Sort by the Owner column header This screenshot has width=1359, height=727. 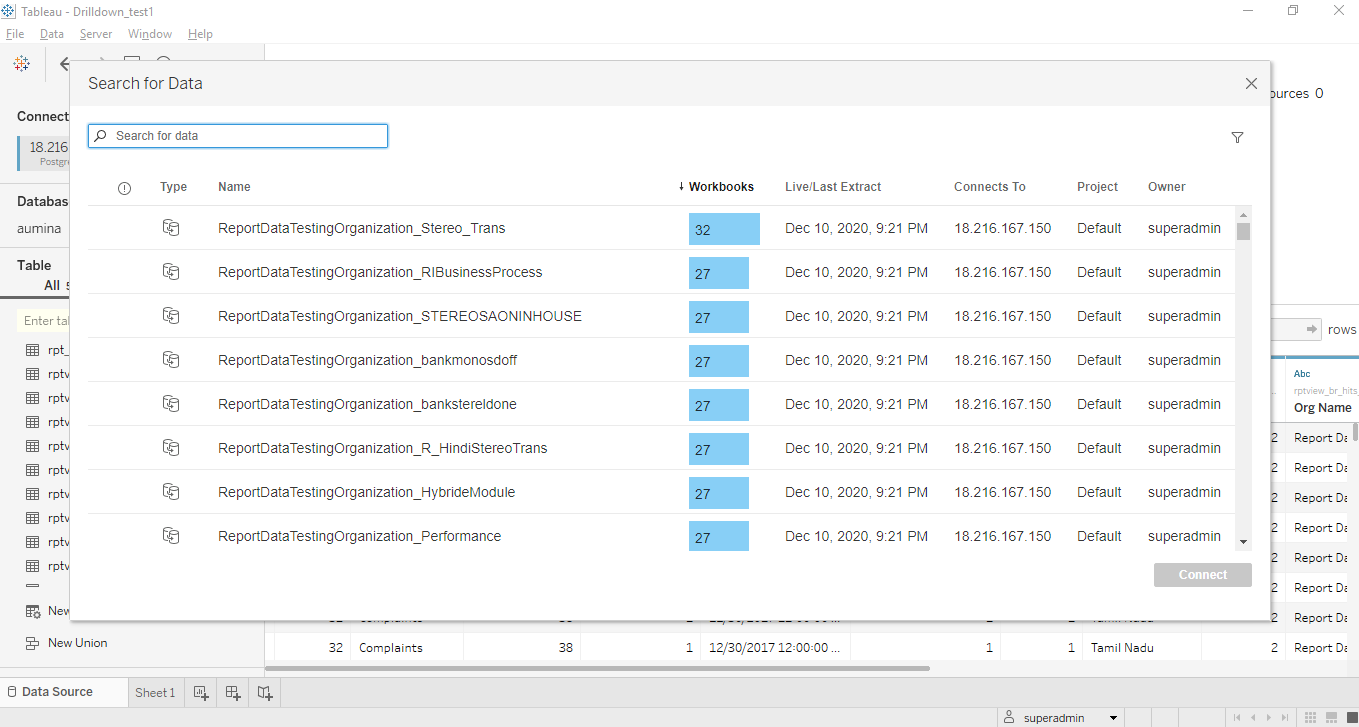coord(1166,187)
